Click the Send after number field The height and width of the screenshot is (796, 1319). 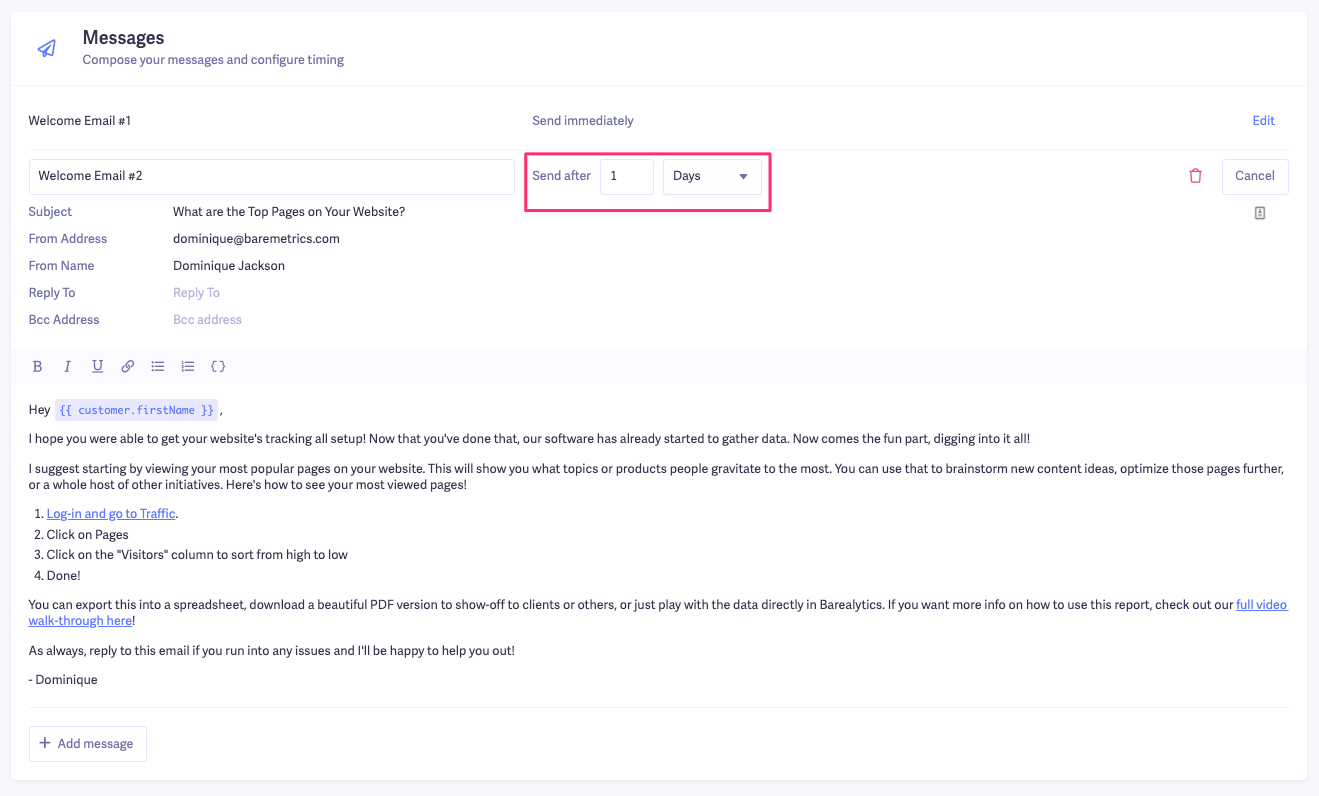coord(626,176)
